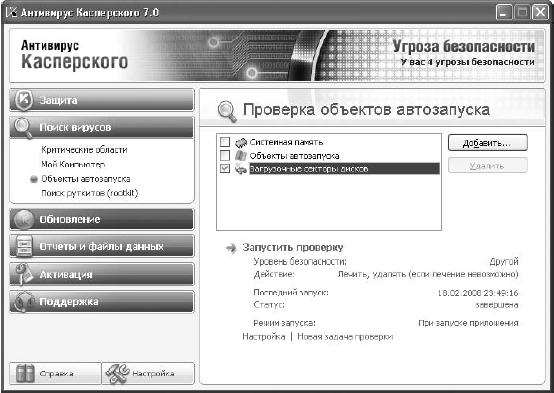Image resolution: width=554 pixels, height=393 pixels.
Task: Click the Kaspersky logo in the title bar
Action: tap(12, 13)
